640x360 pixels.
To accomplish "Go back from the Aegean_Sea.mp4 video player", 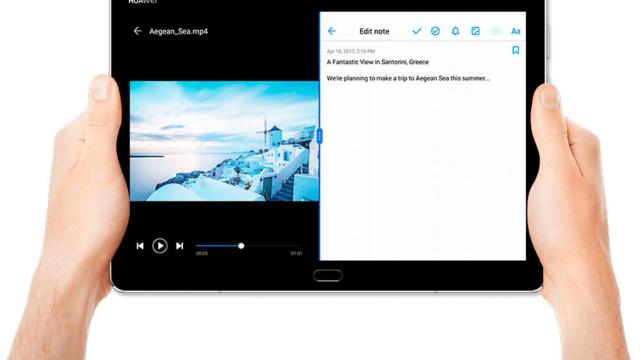I will (137, 31).
